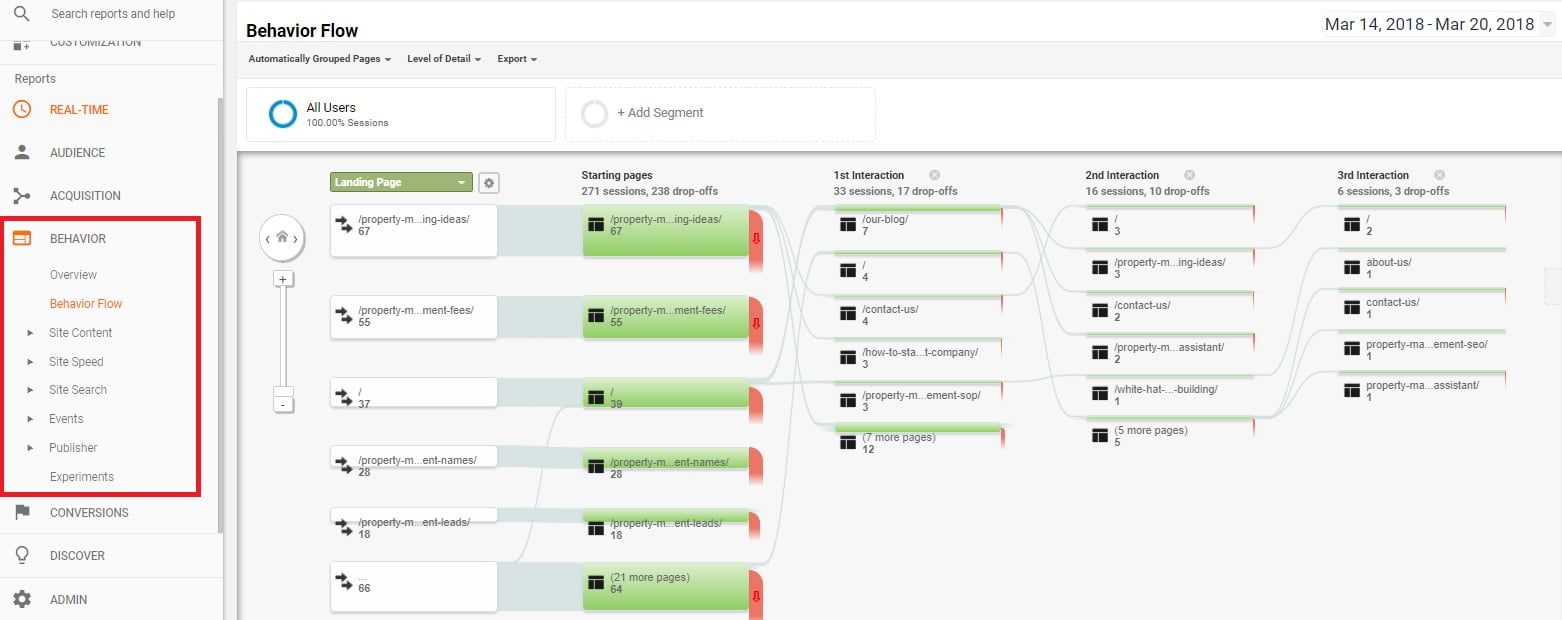Open Automatically Grouped Pages dropdown
The height and width of the screenshot is (620, 1562).
pyautogui.click(x=319, y=59)
